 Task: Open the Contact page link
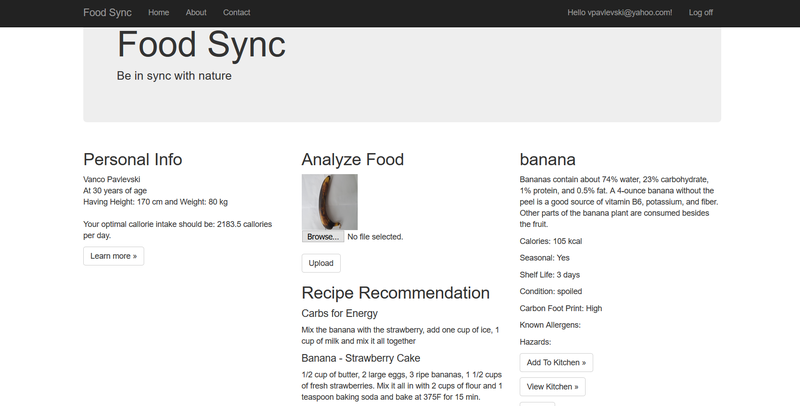[237, 12]
